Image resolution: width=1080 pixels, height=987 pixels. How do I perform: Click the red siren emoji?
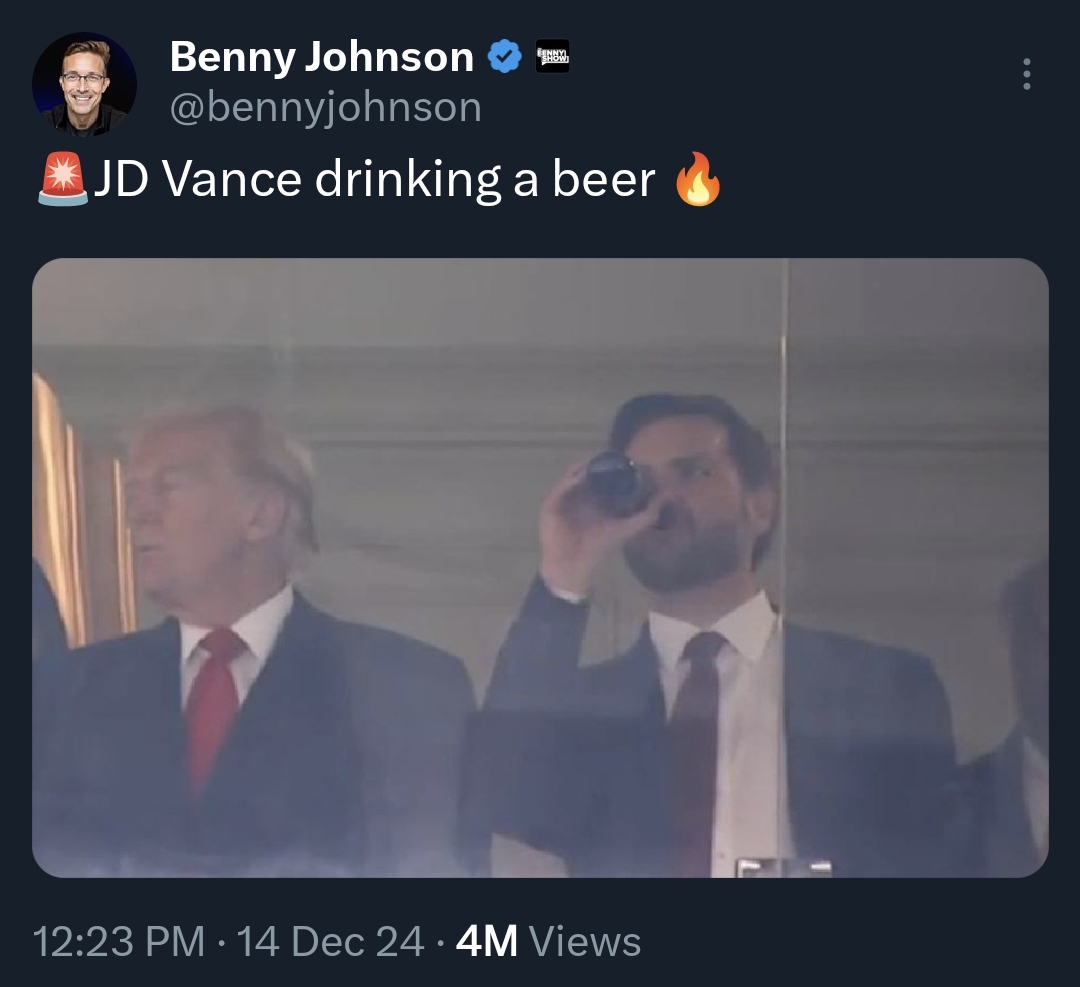(63, 180)
